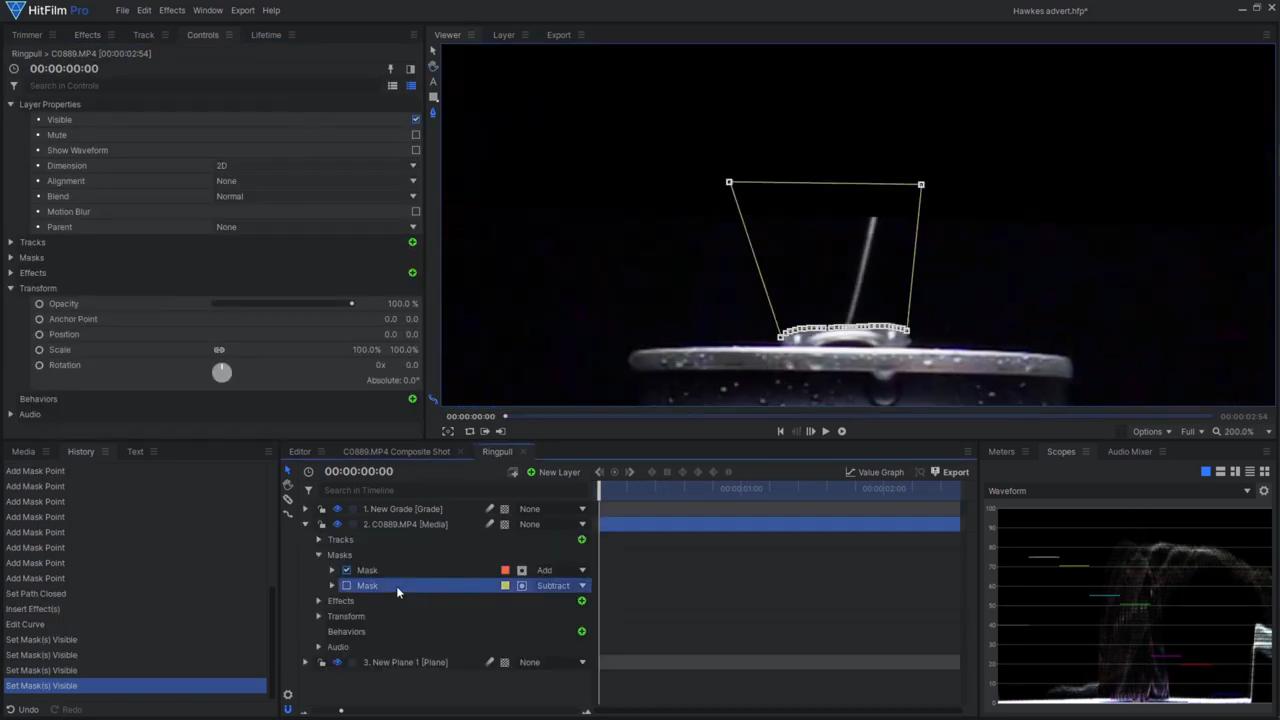Add an effect via timeline Effects plus icon

(x=582, y=601)
